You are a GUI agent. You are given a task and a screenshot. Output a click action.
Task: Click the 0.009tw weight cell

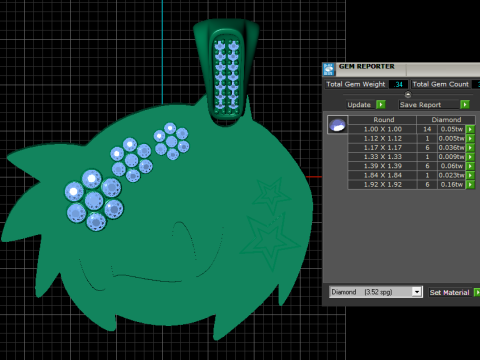coord(452,157)
